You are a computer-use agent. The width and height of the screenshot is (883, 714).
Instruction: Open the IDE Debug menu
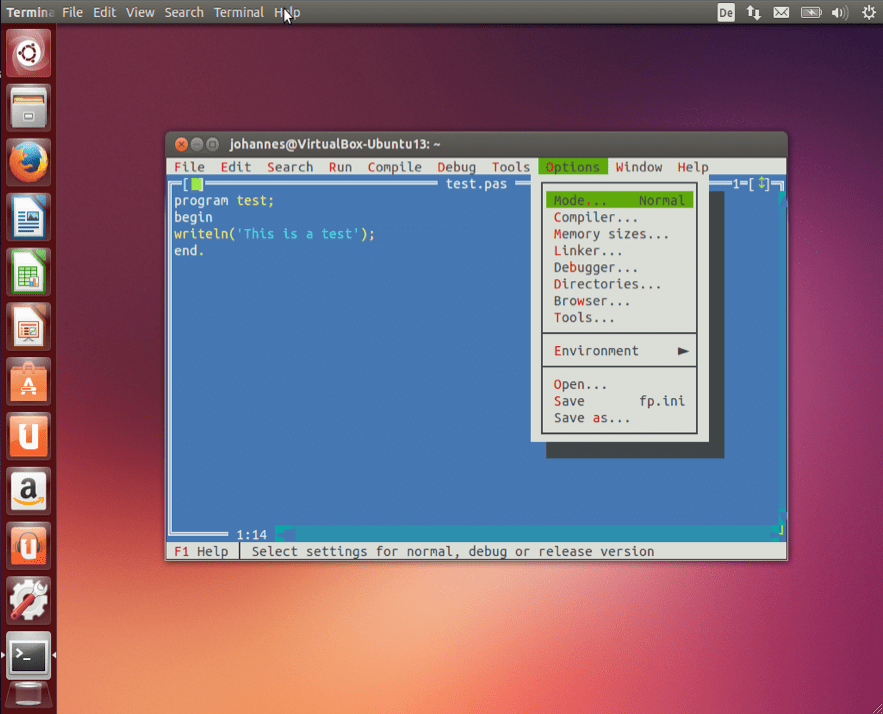(457, 167)
